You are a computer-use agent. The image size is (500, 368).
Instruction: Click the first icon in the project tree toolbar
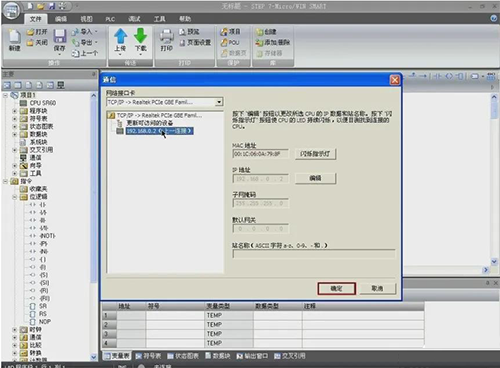click(7, 85)
